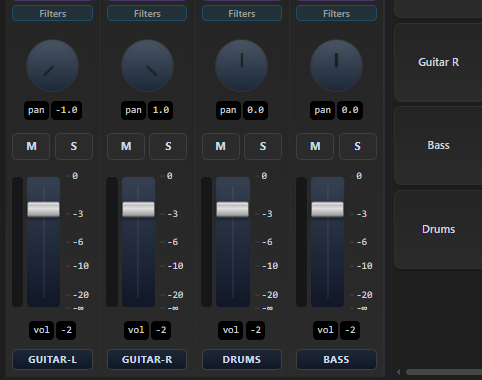The height and width of the screenshot is (380, 482).
Task: Mute the GUITAR-R channel
Action: [x=126, y=146]
